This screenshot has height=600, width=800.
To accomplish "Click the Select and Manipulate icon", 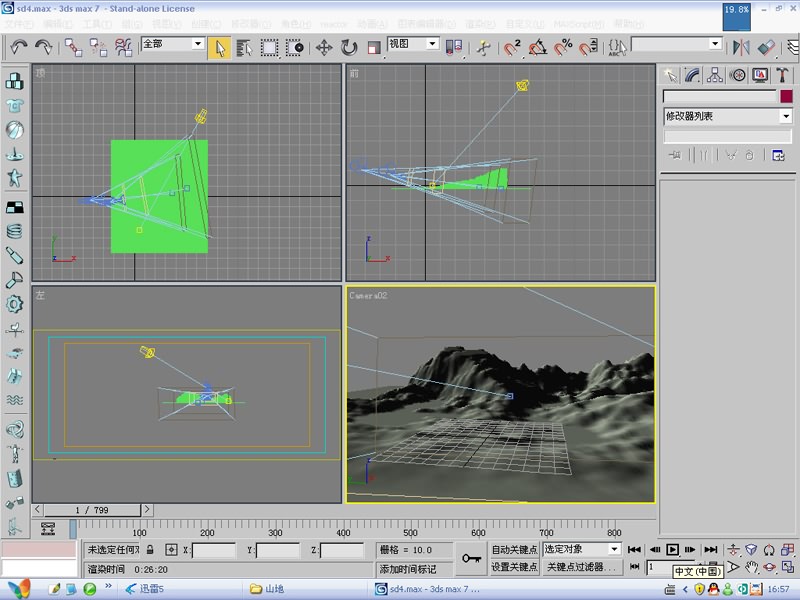I will 483,48.
